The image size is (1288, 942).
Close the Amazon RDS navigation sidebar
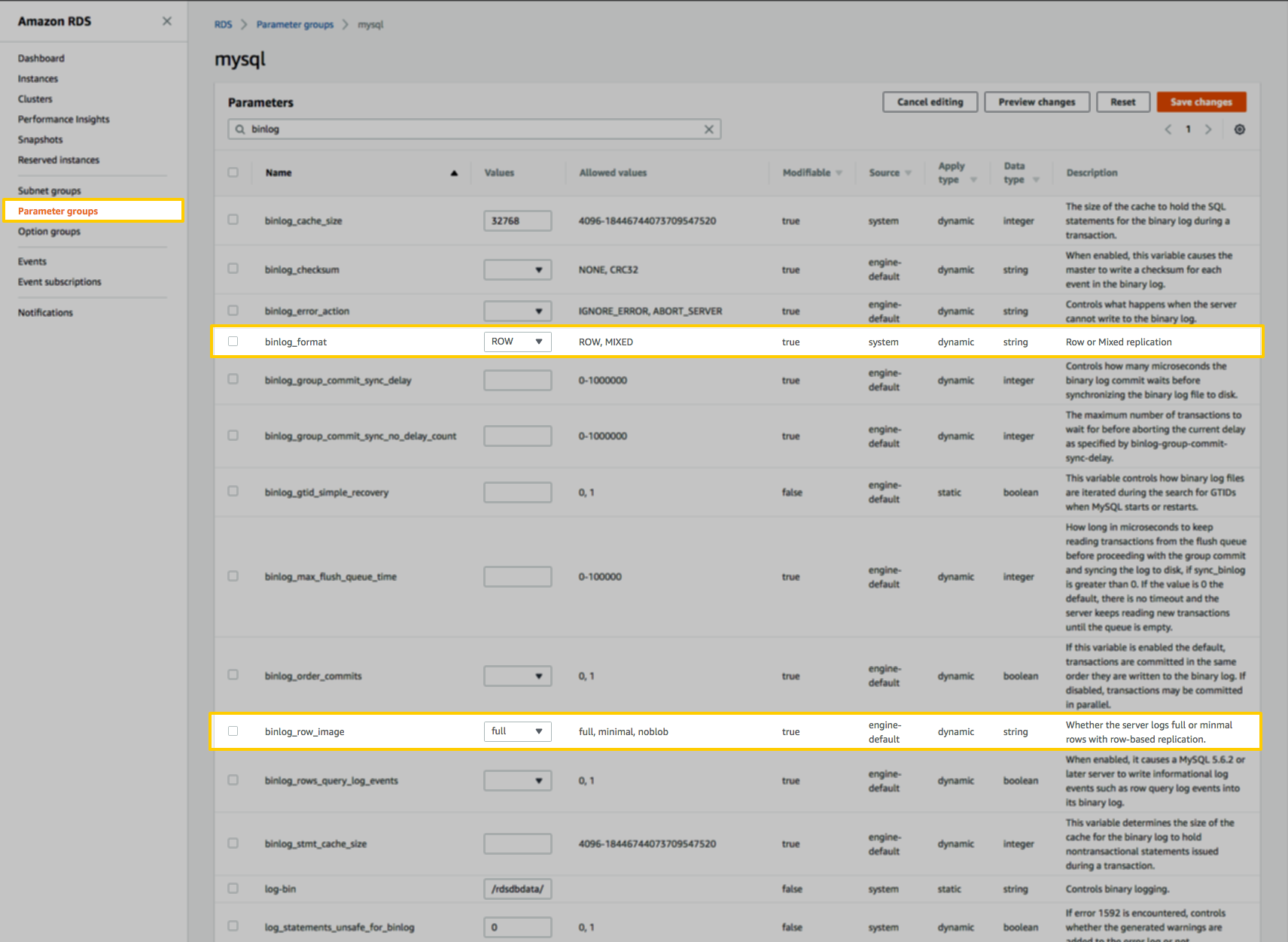(x=166, y=21)
